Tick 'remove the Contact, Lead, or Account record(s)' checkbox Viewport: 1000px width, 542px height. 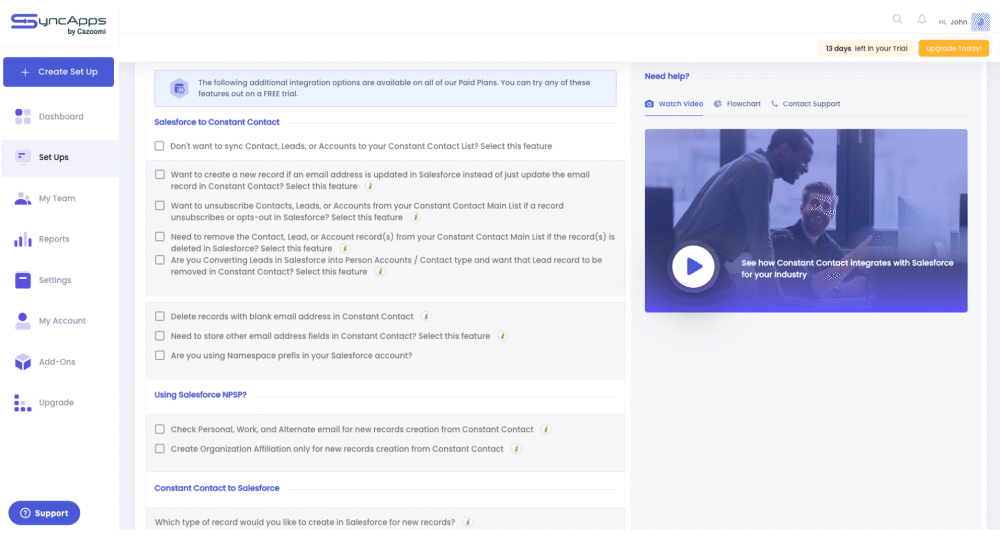160,237
